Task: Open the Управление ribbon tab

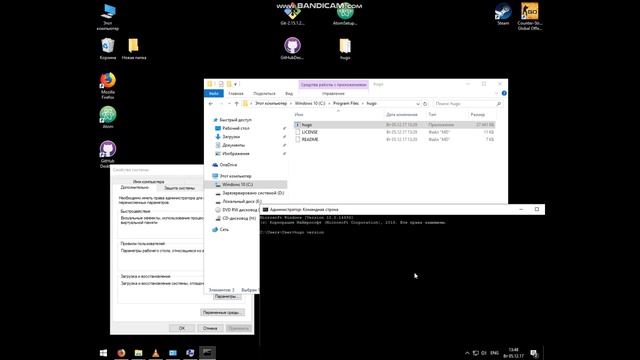Action: [333, 93]
